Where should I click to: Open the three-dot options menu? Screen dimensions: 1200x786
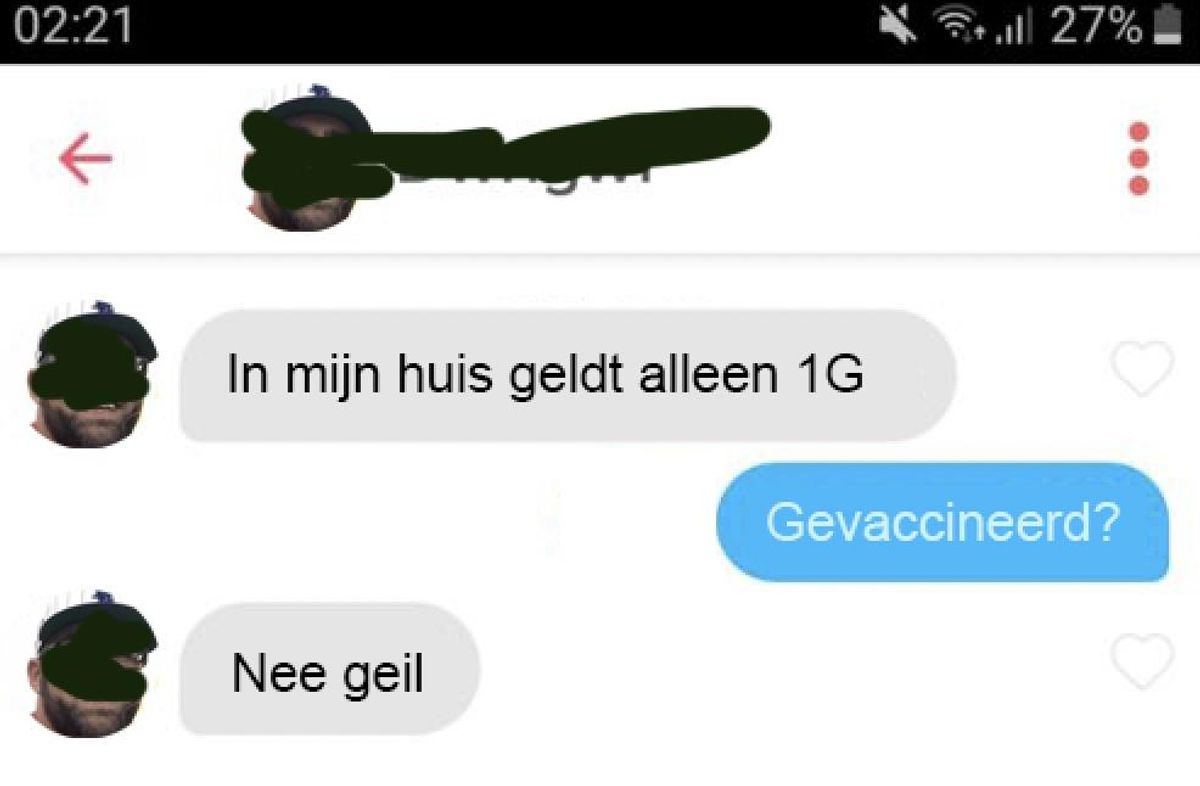coord(1138,158)
